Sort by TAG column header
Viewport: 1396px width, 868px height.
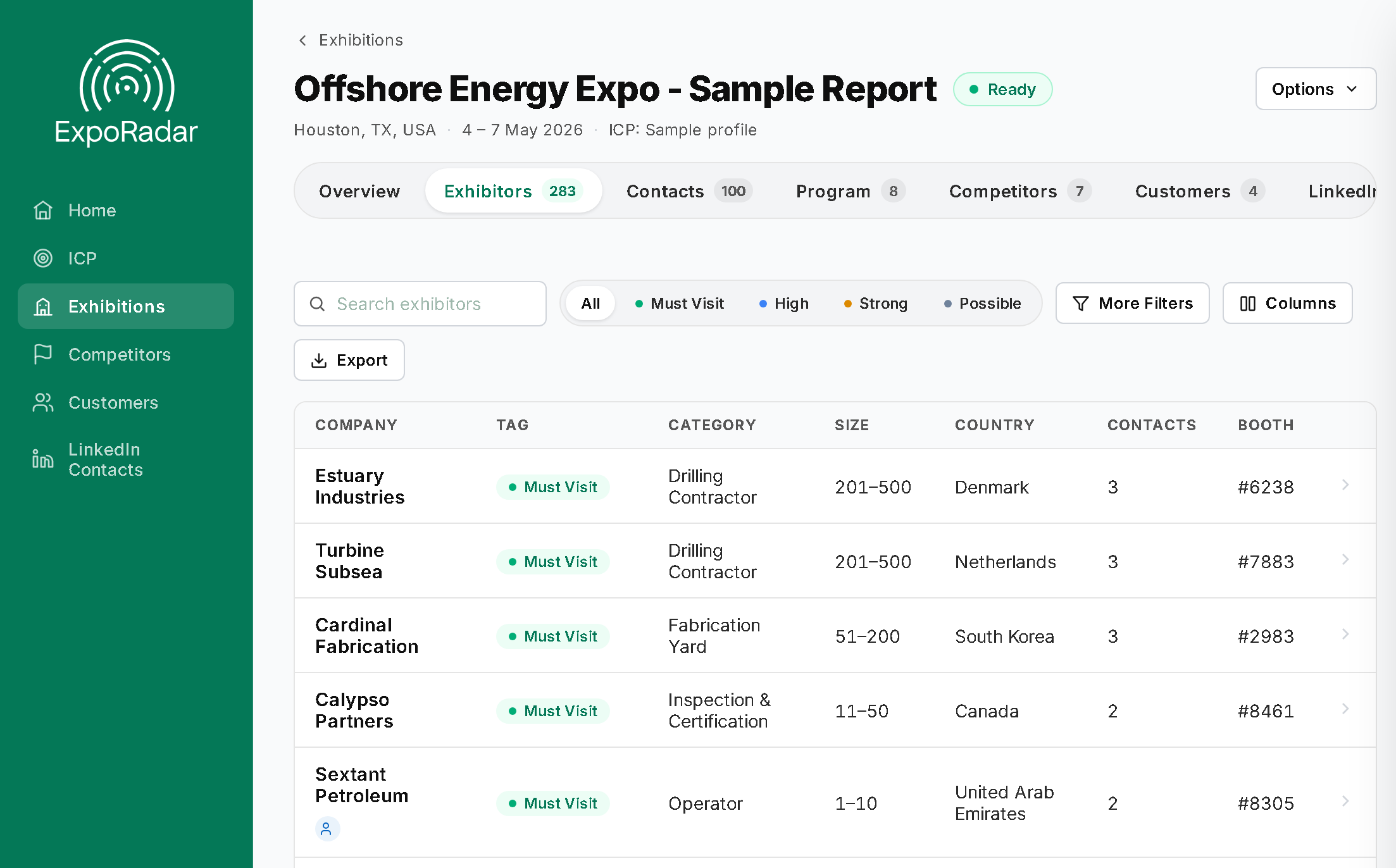point(513,425)
